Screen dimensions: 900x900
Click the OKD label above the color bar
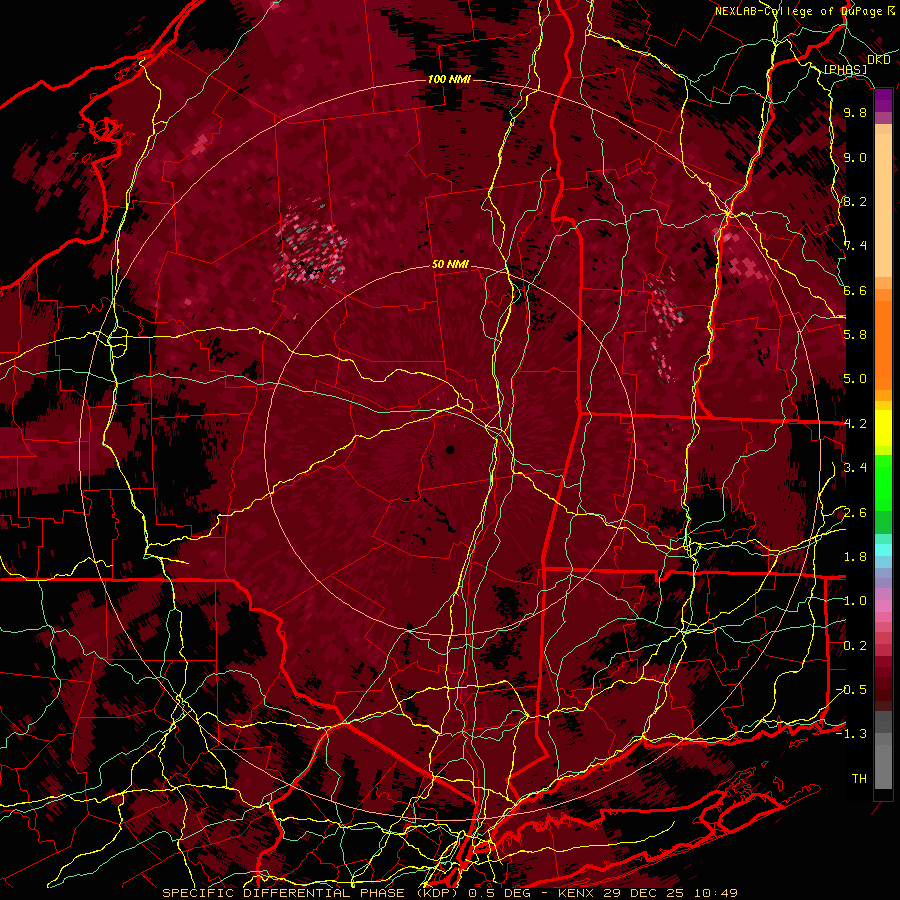tap(878, 60)
